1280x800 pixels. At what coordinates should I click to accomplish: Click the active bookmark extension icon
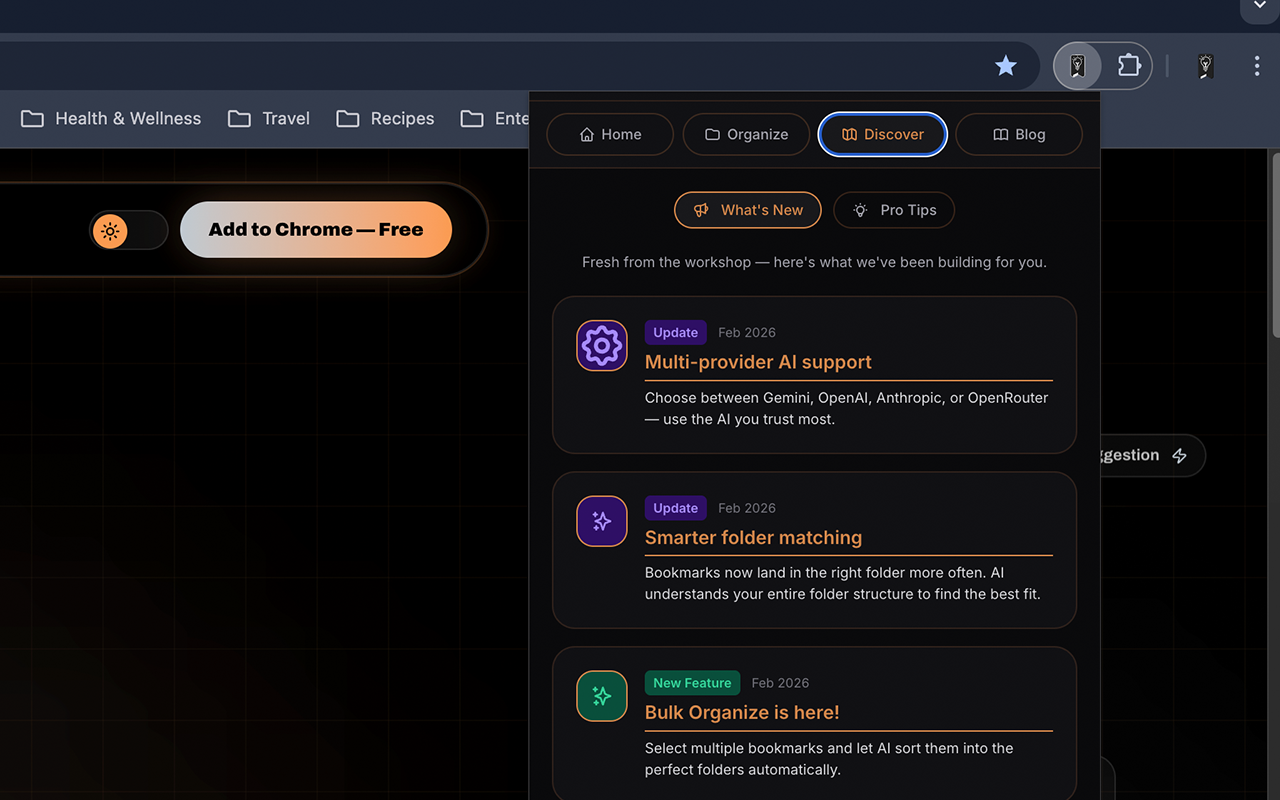(x=1077, y=66)
